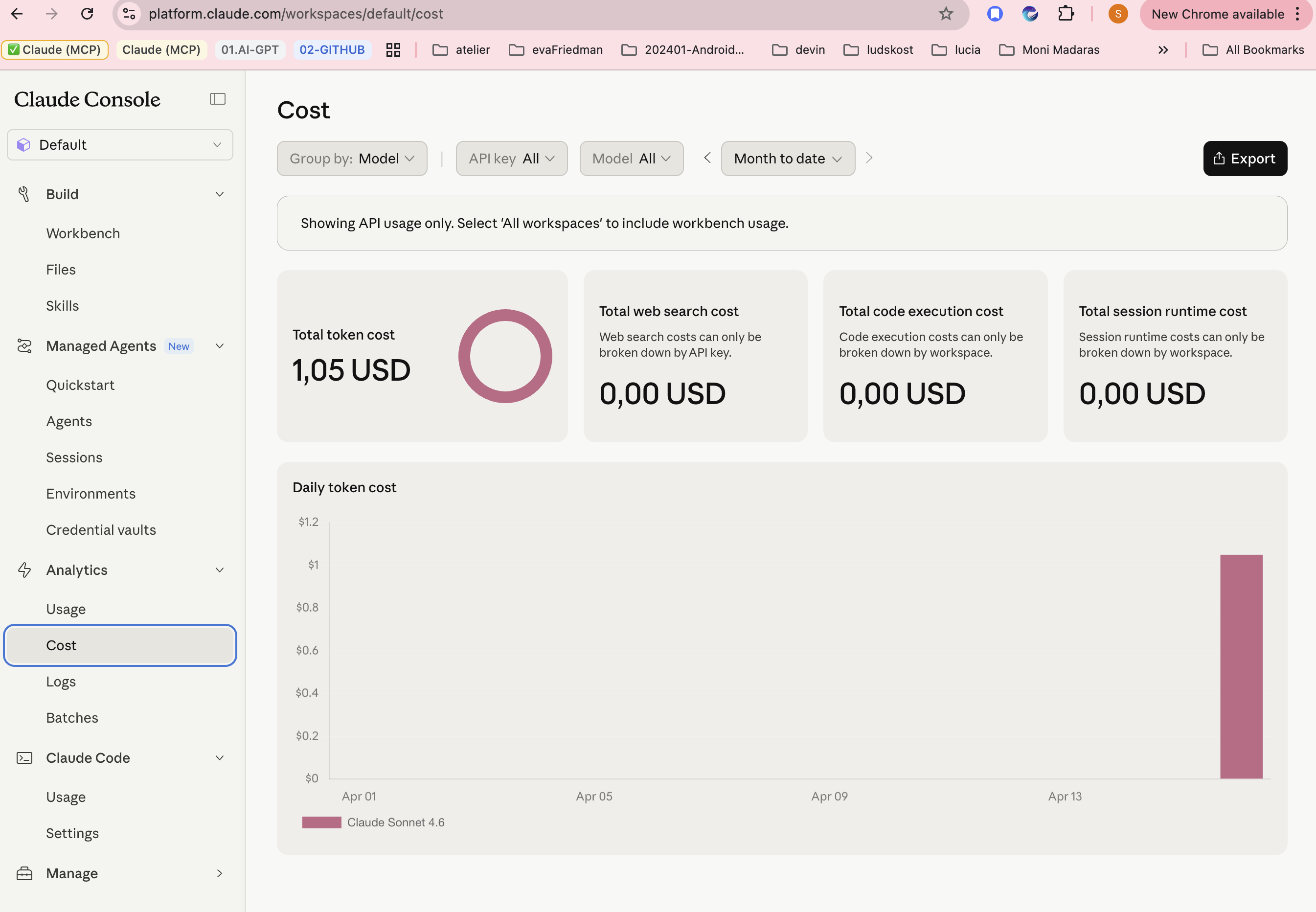This screenshot has height=912, width=1316.
Task: Click the Claude Code terminal icon
Action: click(x=24, y=758)
